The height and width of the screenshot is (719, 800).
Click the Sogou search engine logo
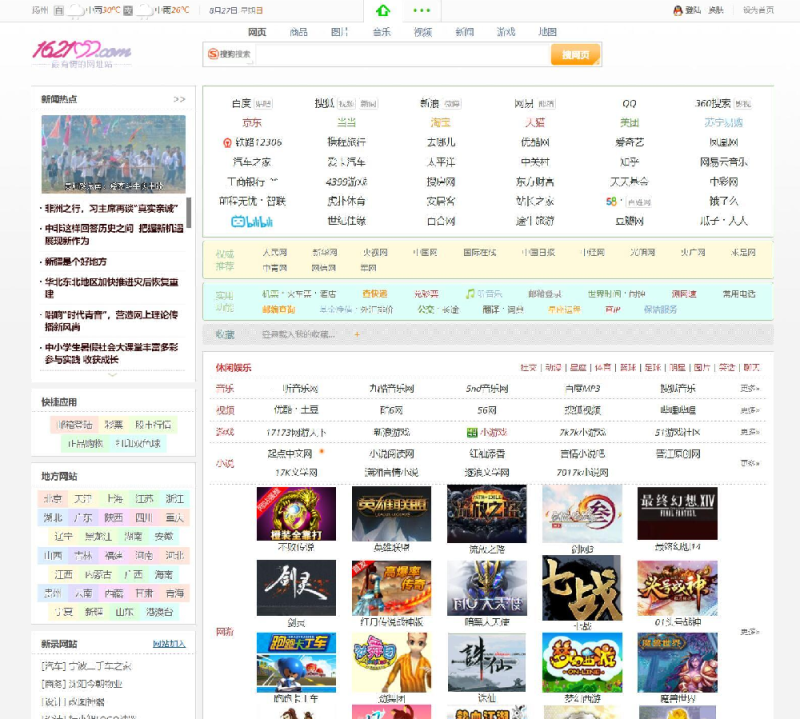212,54
